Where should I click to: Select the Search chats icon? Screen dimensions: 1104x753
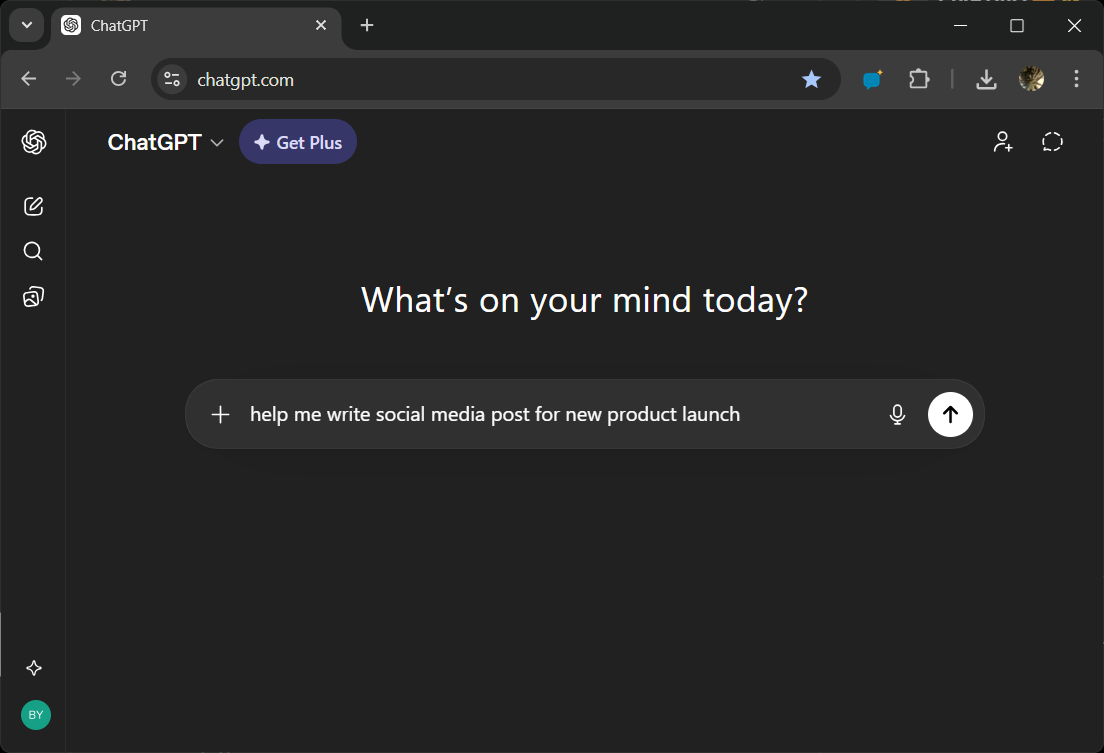pos(33,251)
